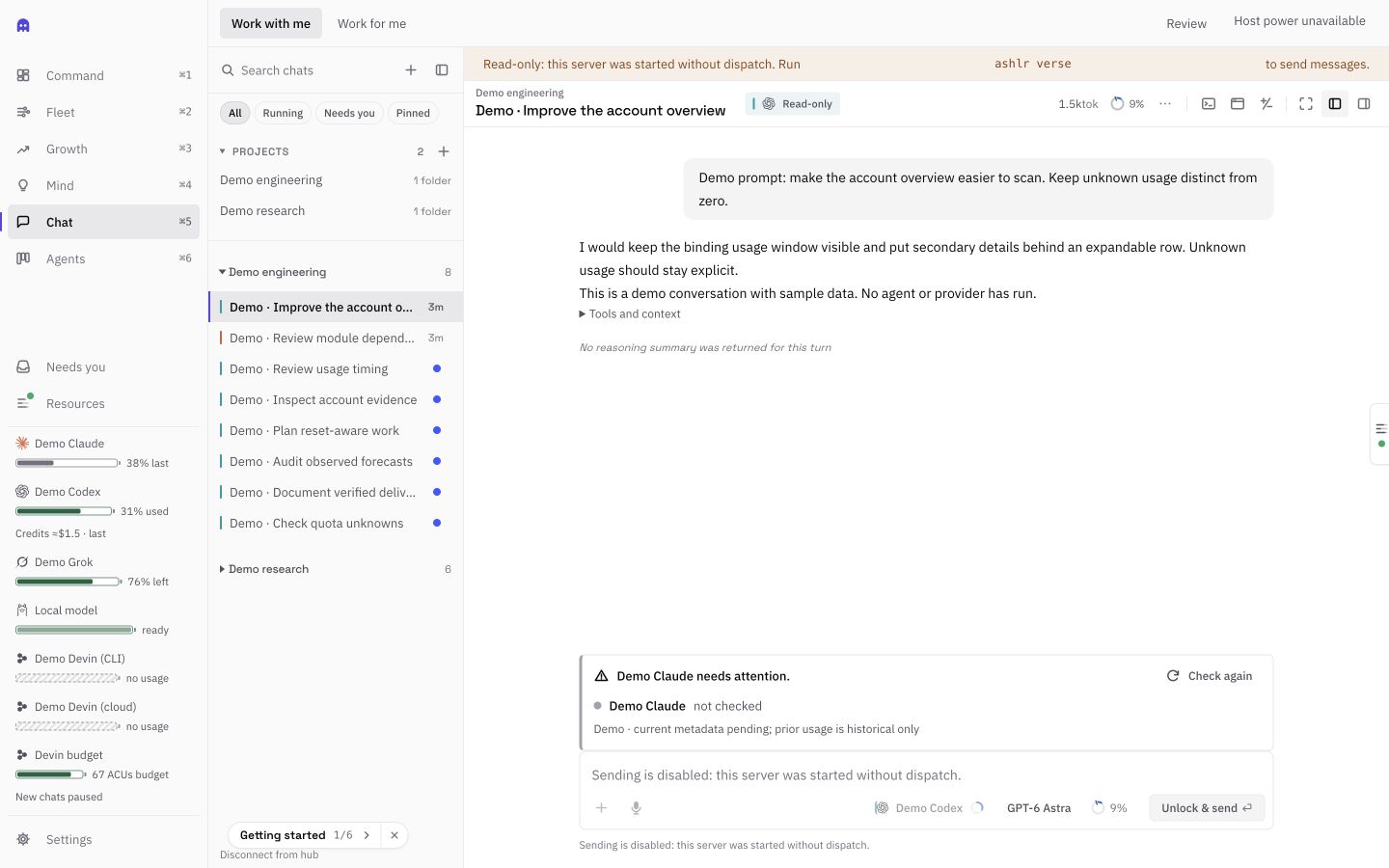The image size is (1389, 868).
Task: Open the Demo Codex provider selector
Action: pyautogui.click(x=928, y=808)
